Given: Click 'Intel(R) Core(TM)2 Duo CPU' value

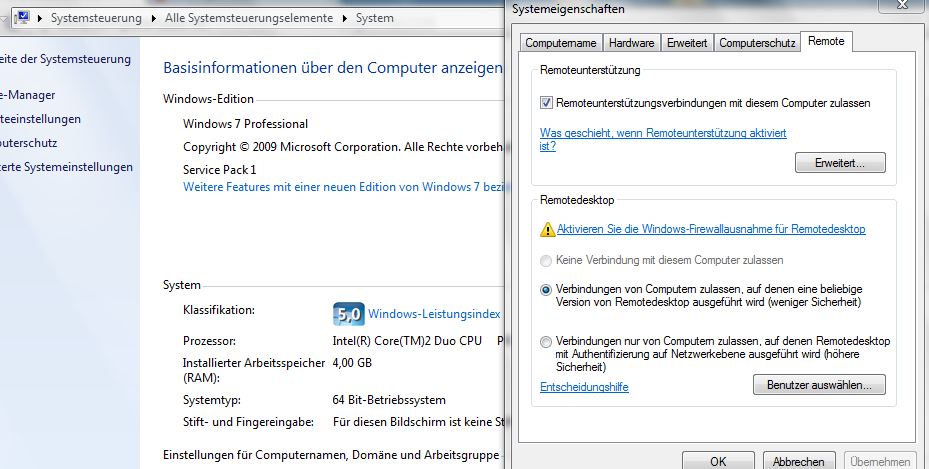Looking at the screenshot, I should (x=407, y=341).
